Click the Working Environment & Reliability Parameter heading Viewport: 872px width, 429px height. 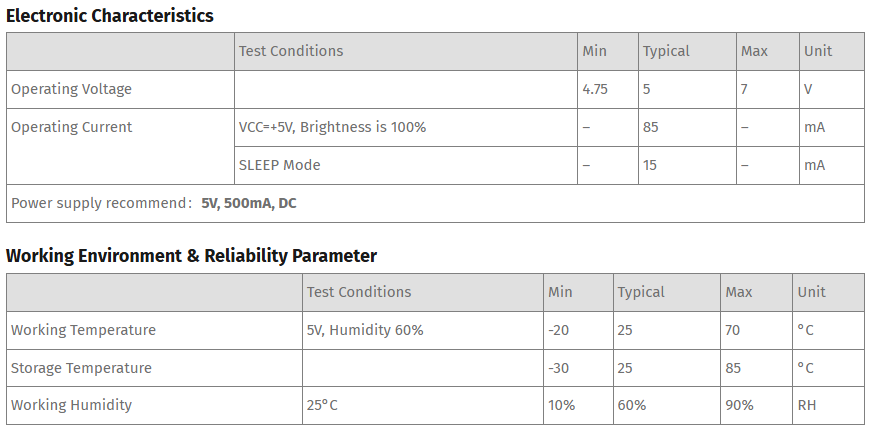coord(191,256)
